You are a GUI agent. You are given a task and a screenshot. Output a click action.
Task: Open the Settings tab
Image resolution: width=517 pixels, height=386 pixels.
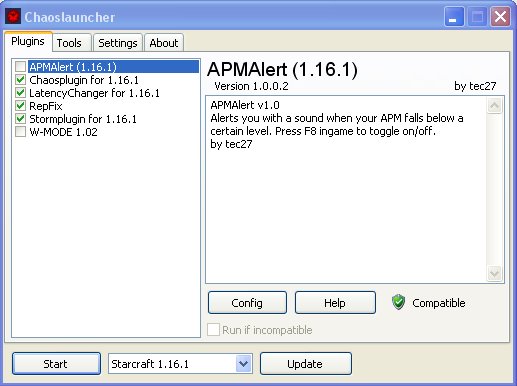pyautogui.click(x=118, y=43)
